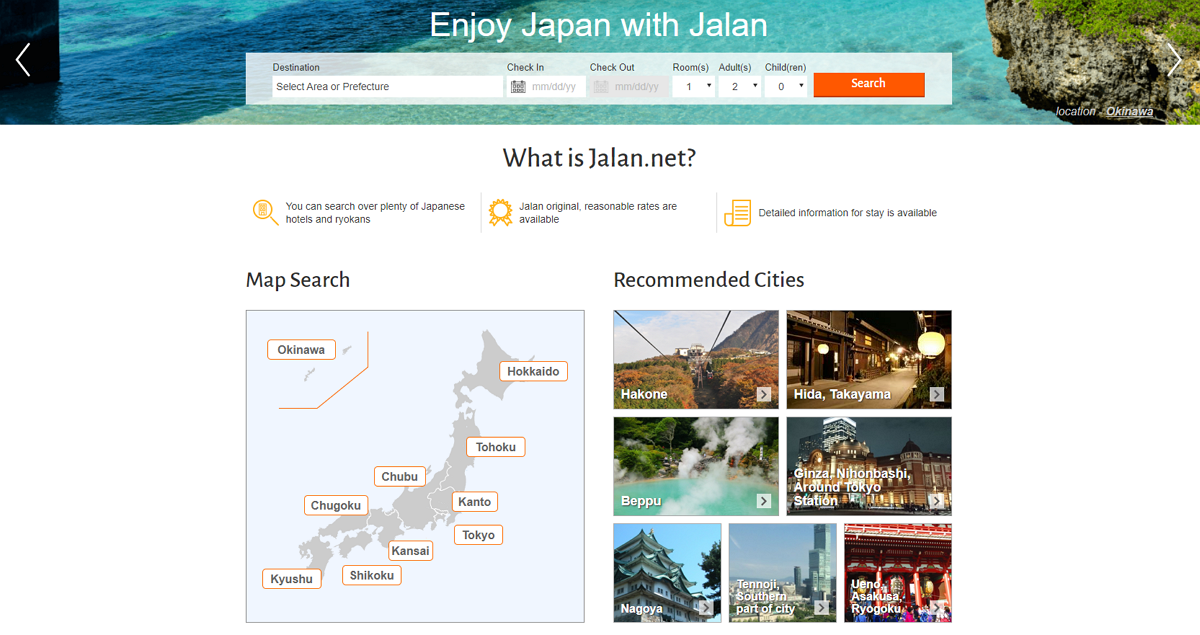The height and width of the screenshot is (635, 1200).
Task: Click the next slide arrow on banner
Action: 1175,60
